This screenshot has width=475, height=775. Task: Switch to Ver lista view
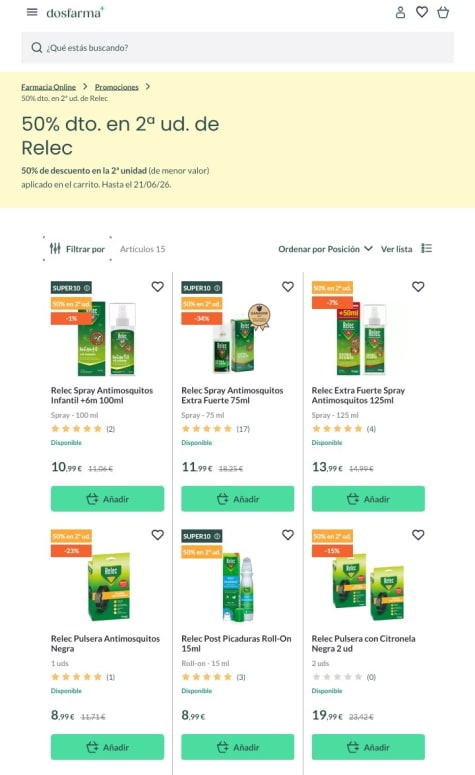[x=396, y=249]
